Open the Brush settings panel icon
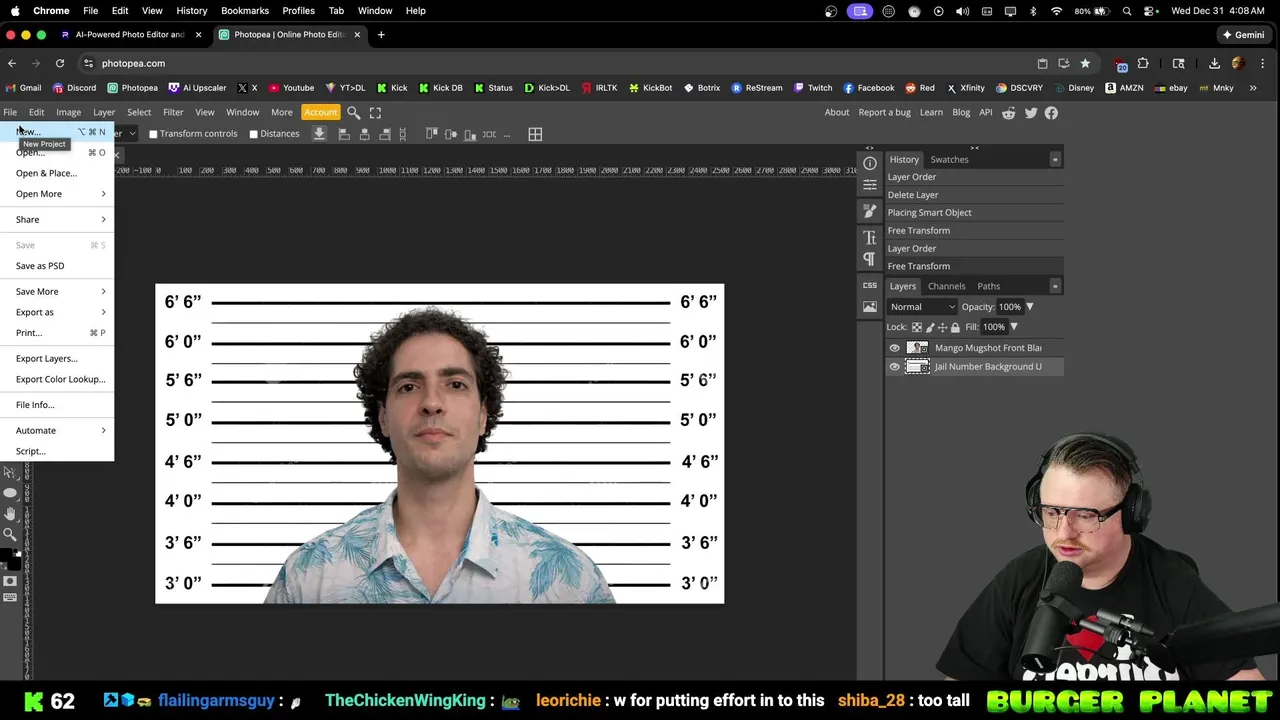The width and height of the screenshot is (1280, 720). click(870, 211)
